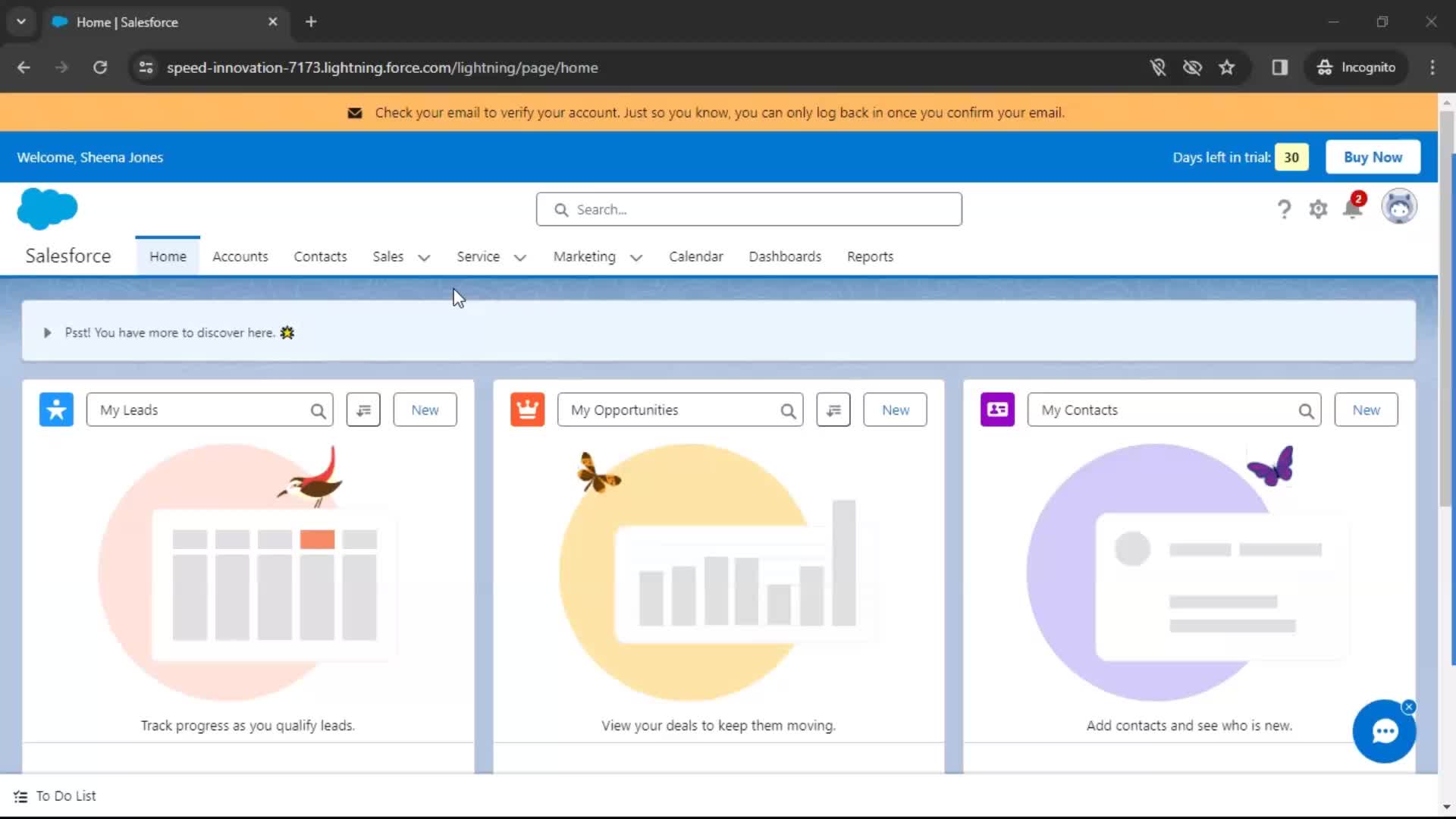Click the My Opportunities crown icon

(527, 409)
